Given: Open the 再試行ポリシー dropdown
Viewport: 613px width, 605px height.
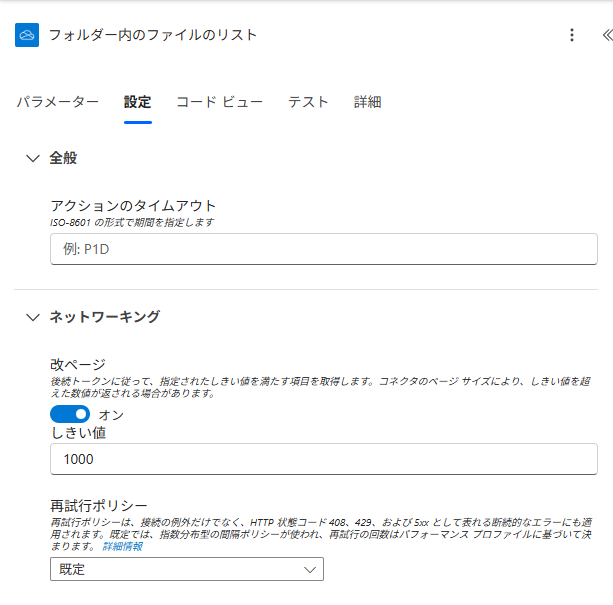Looking at the screenshot, I should [186, 569].
